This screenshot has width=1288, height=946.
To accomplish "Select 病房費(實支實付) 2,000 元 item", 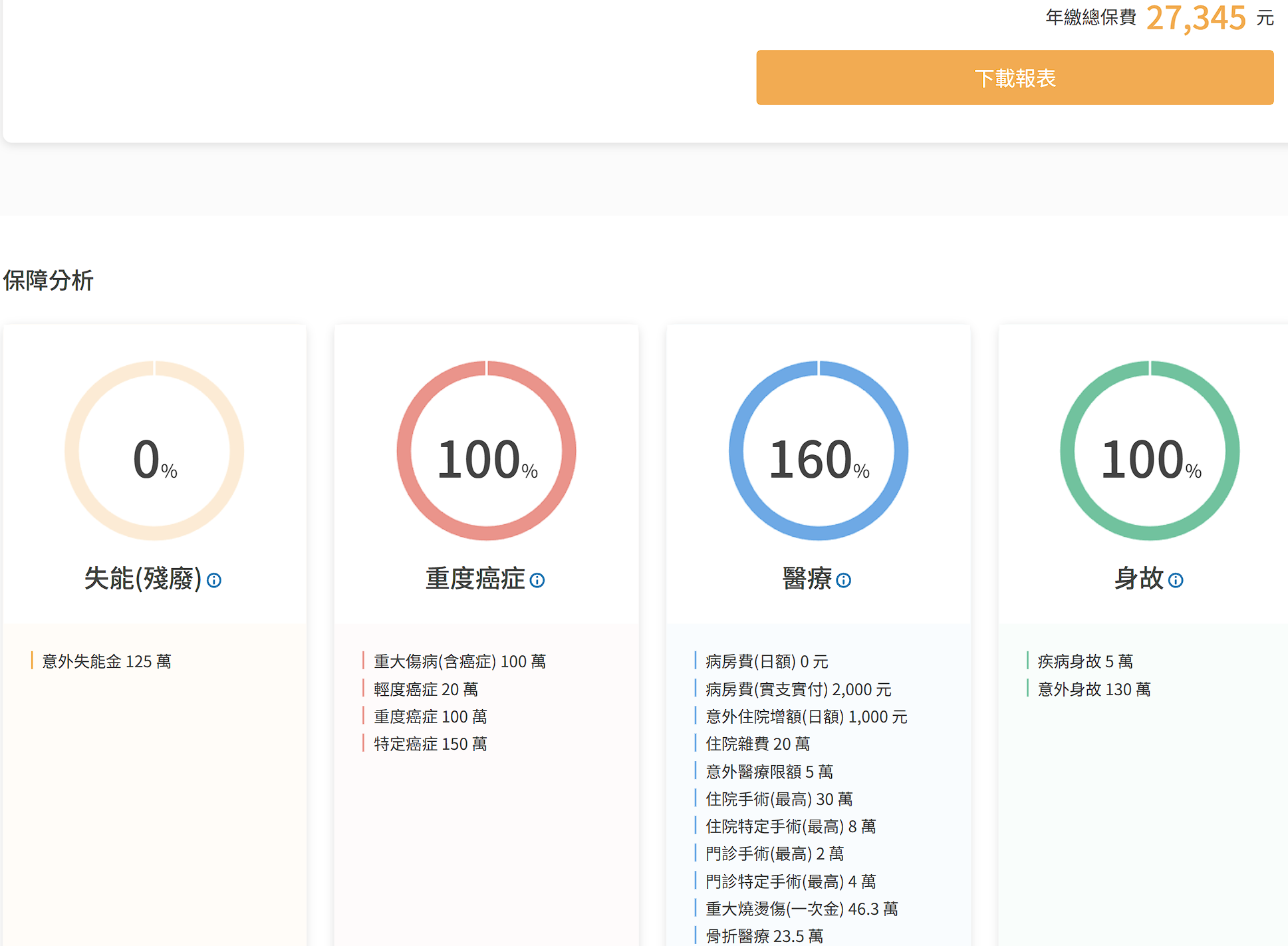I will click(798, 689).
